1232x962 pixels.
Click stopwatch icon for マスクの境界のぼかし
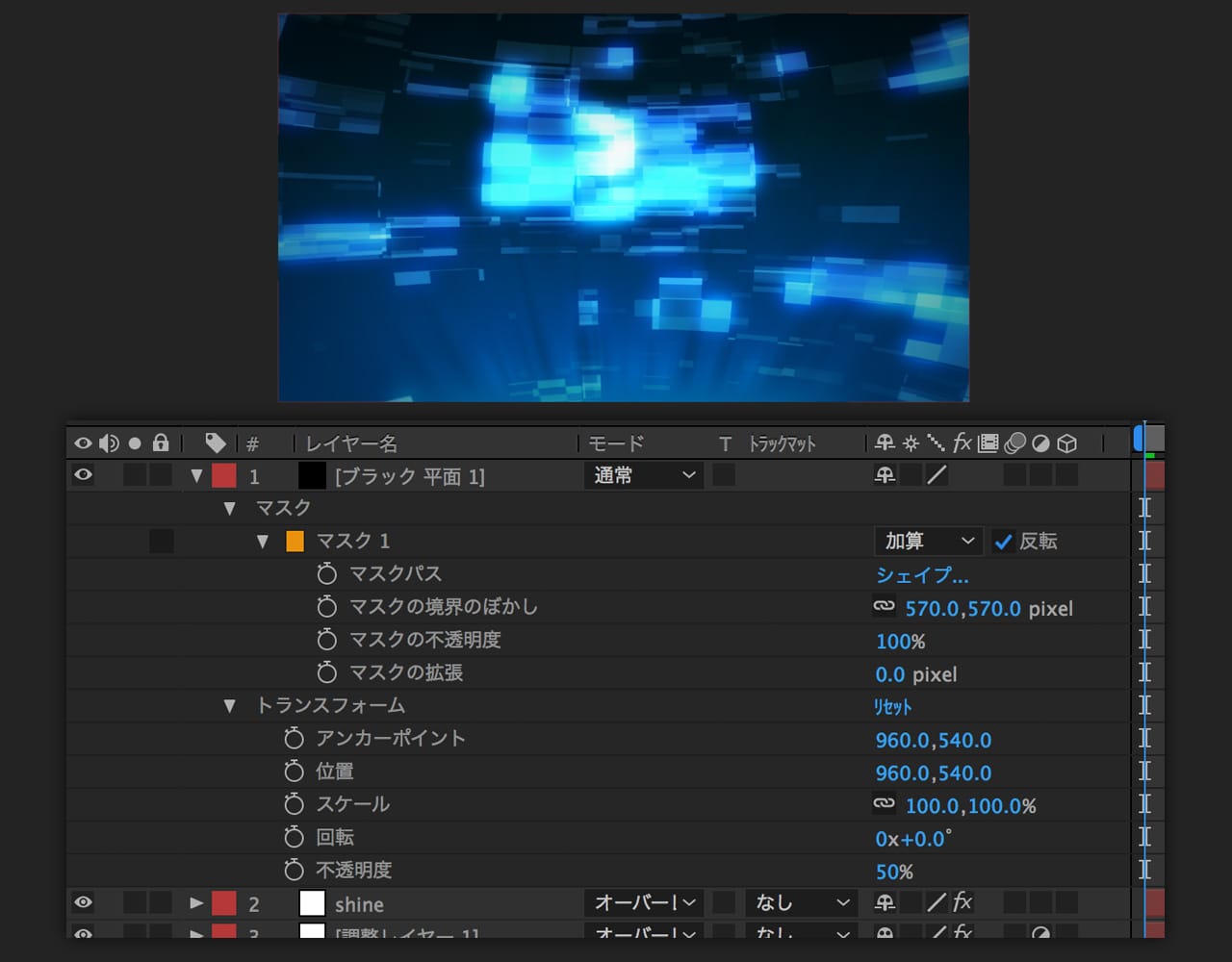(327, 607)
